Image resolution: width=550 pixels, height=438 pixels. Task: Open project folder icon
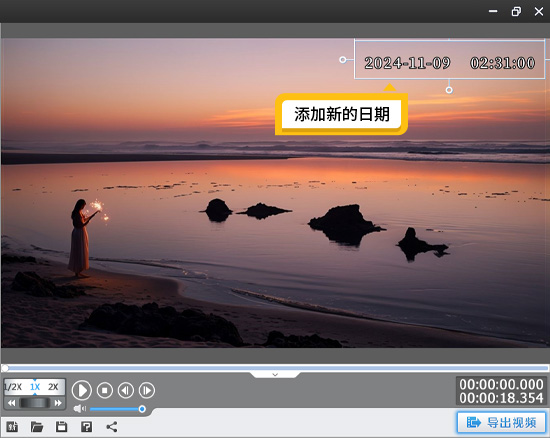tap(37, 427)
